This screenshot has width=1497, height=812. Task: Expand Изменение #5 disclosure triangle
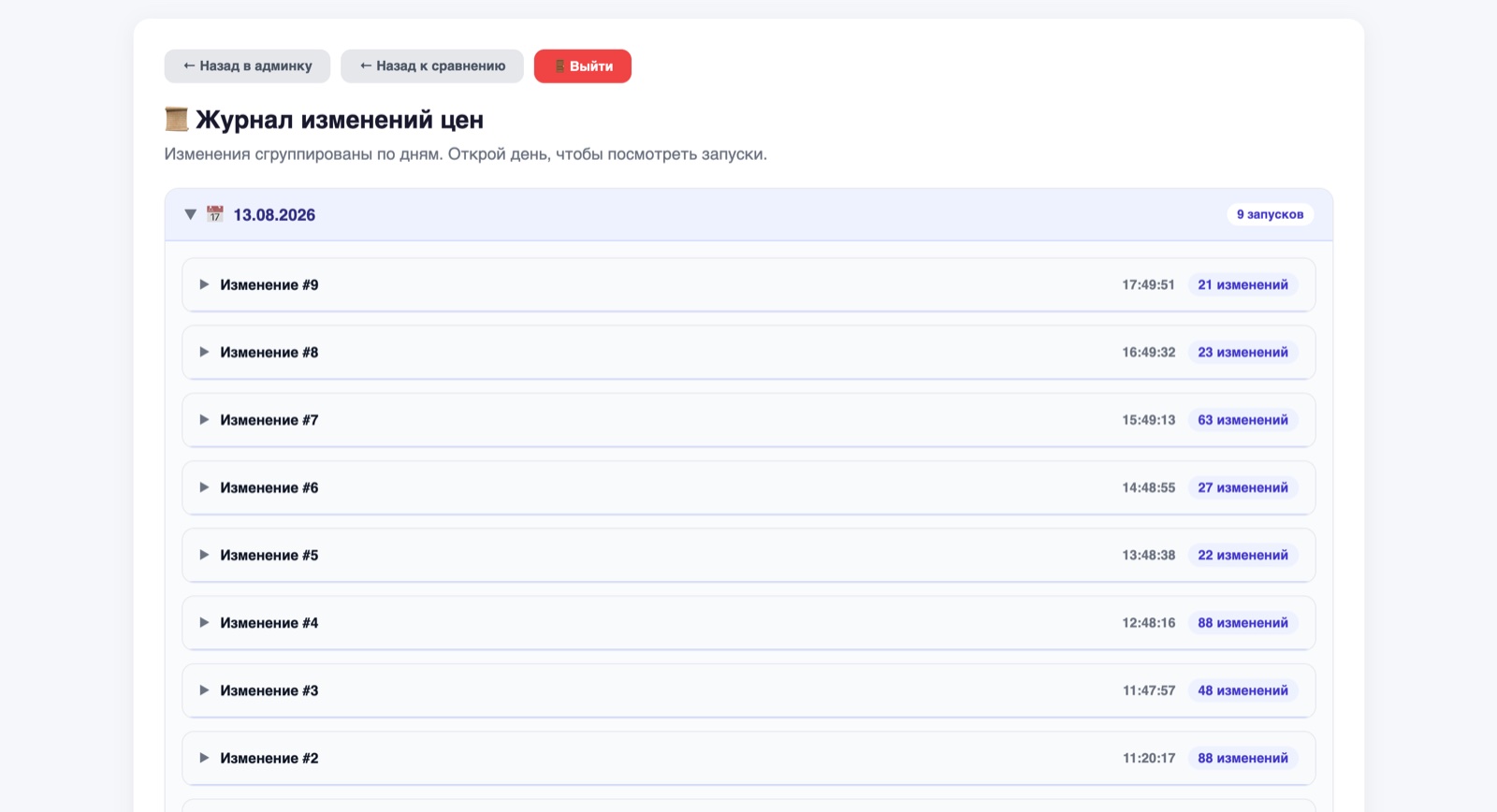[204, 555]
